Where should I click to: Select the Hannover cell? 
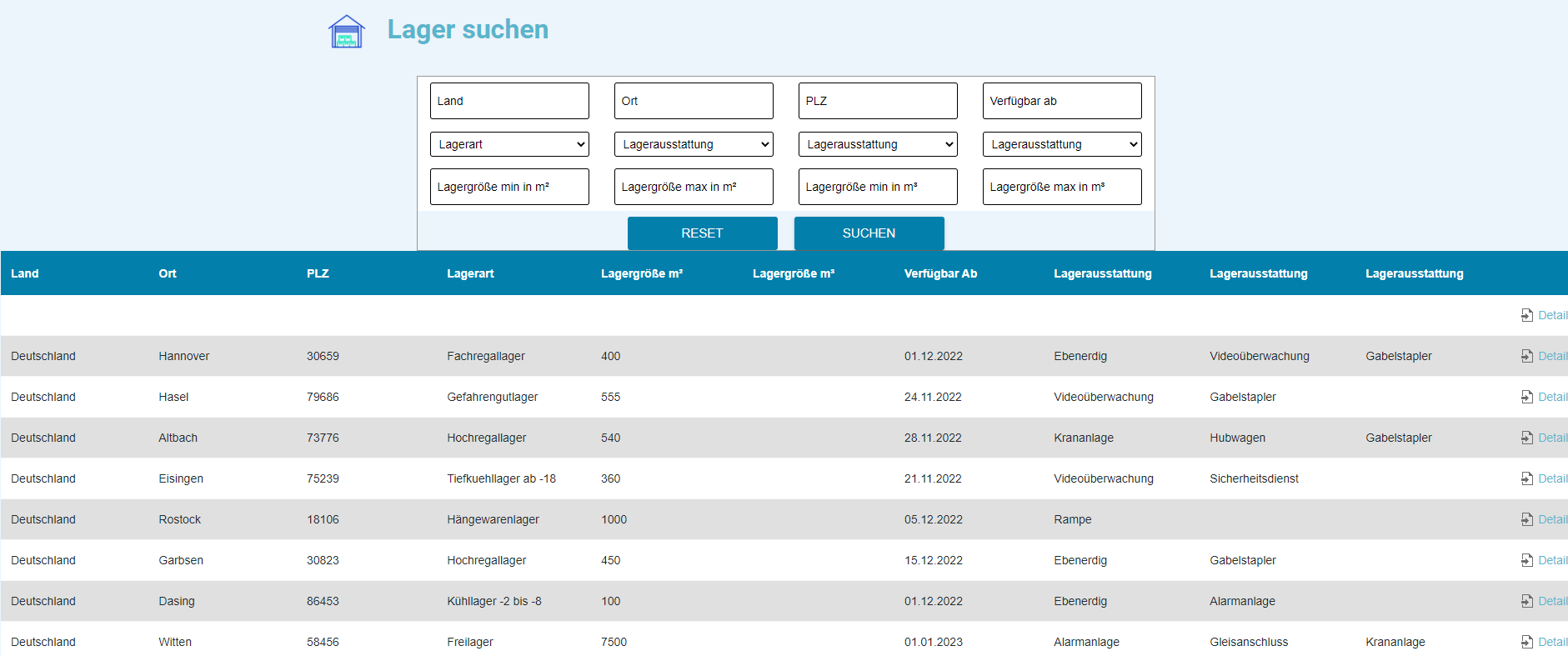pos(184,356)
